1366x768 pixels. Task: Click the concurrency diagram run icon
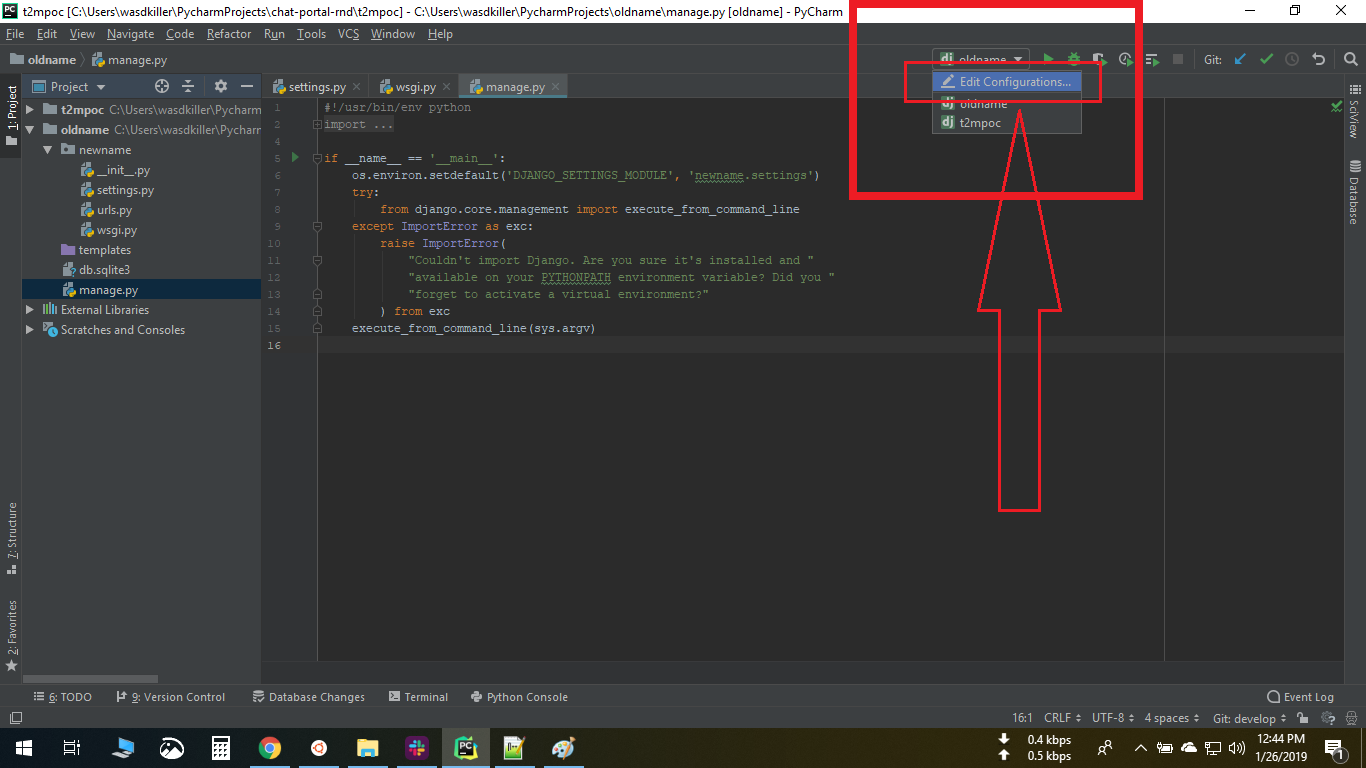[x=1152, y=60]
